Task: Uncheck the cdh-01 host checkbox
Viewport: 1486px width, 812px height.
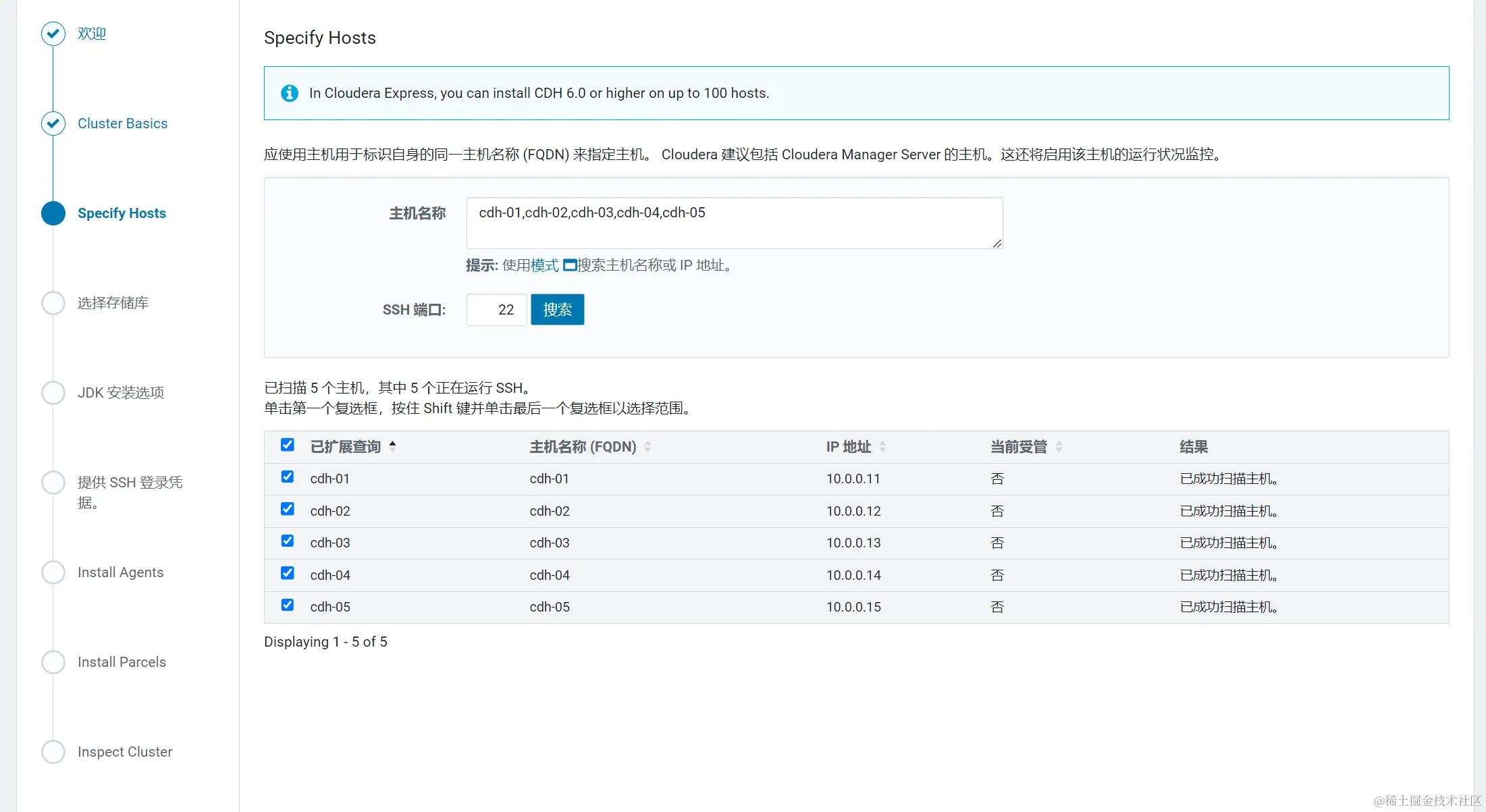Action: point(288,477)
